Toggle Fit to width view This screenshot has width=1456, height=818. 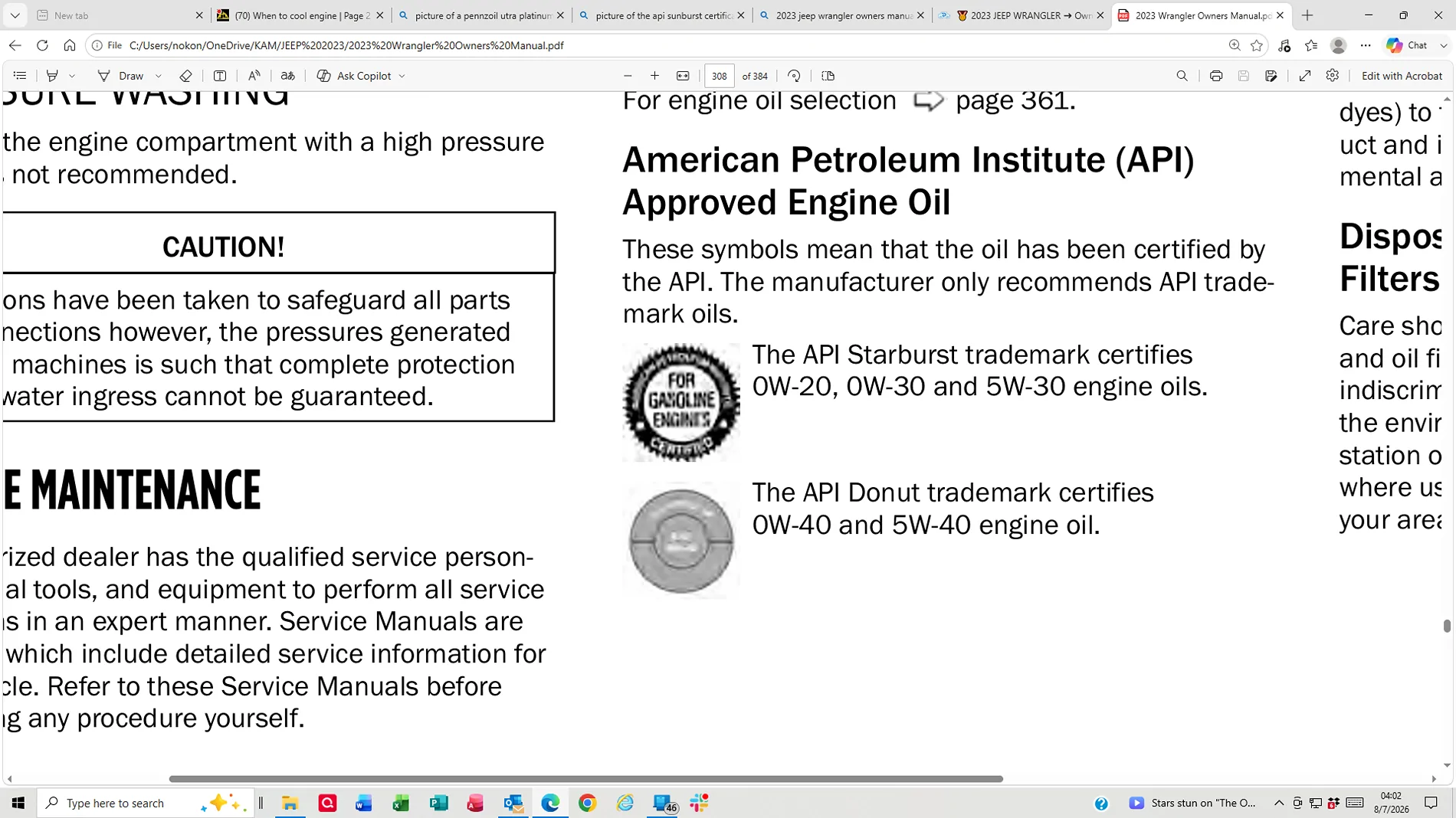point(683,76)
